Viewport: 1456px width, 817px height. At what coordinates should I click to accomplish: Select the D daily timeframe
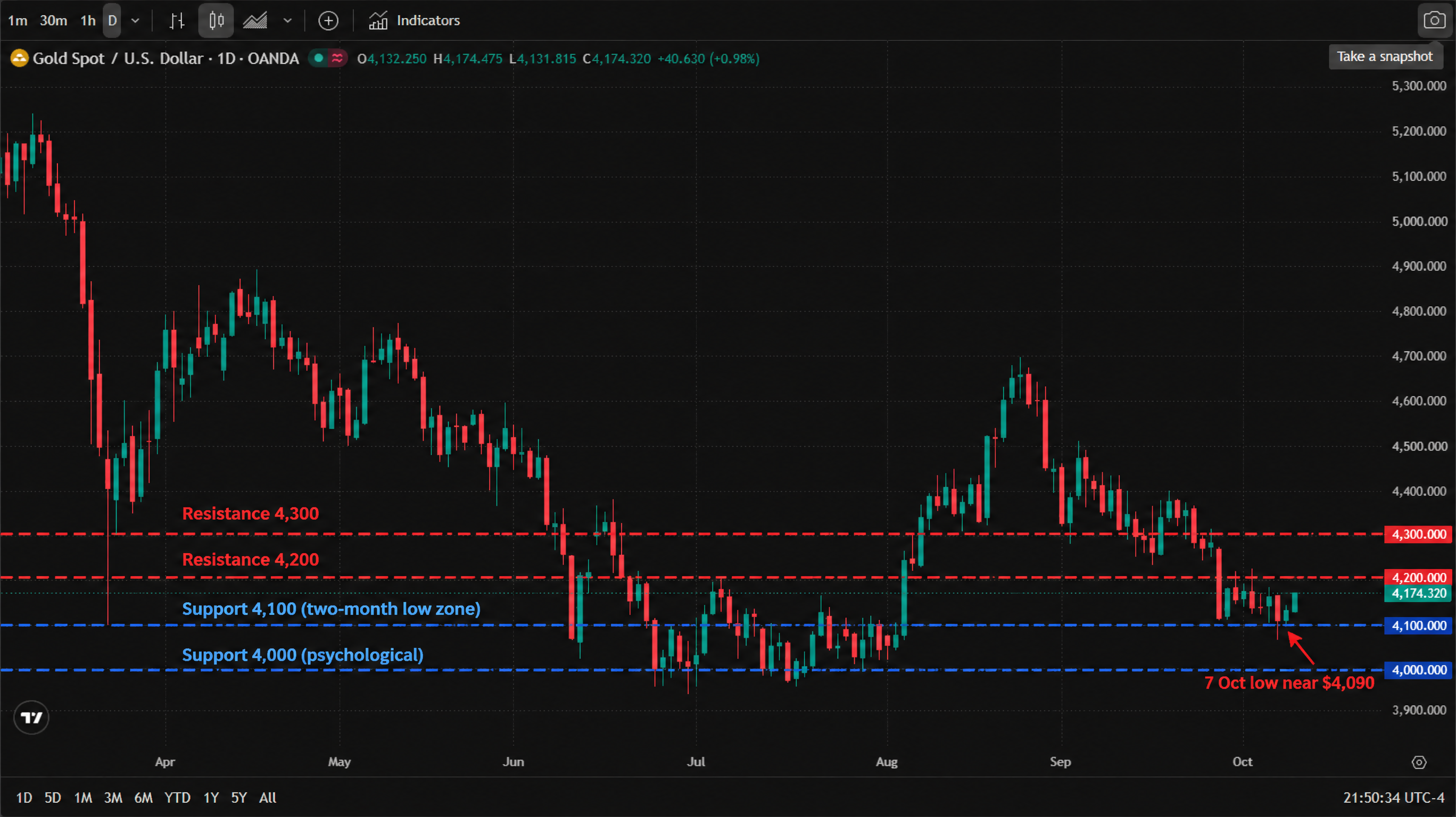(x=112, y=21)
